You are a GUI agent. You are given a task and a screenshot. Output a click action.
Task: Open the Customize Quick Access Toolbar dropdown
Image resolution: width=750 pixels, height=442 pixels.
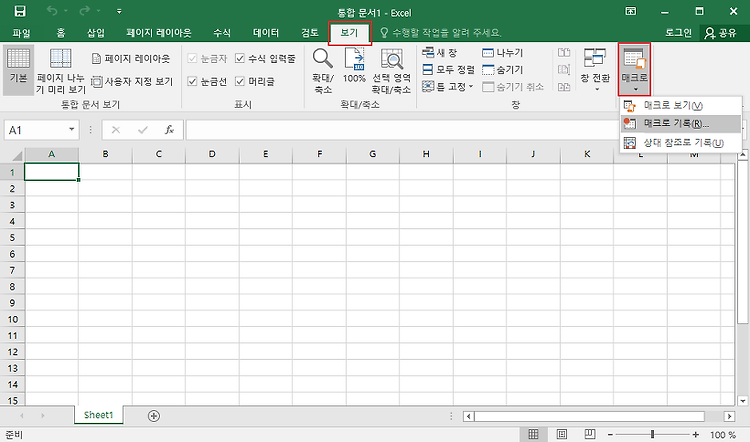point(119,11)
